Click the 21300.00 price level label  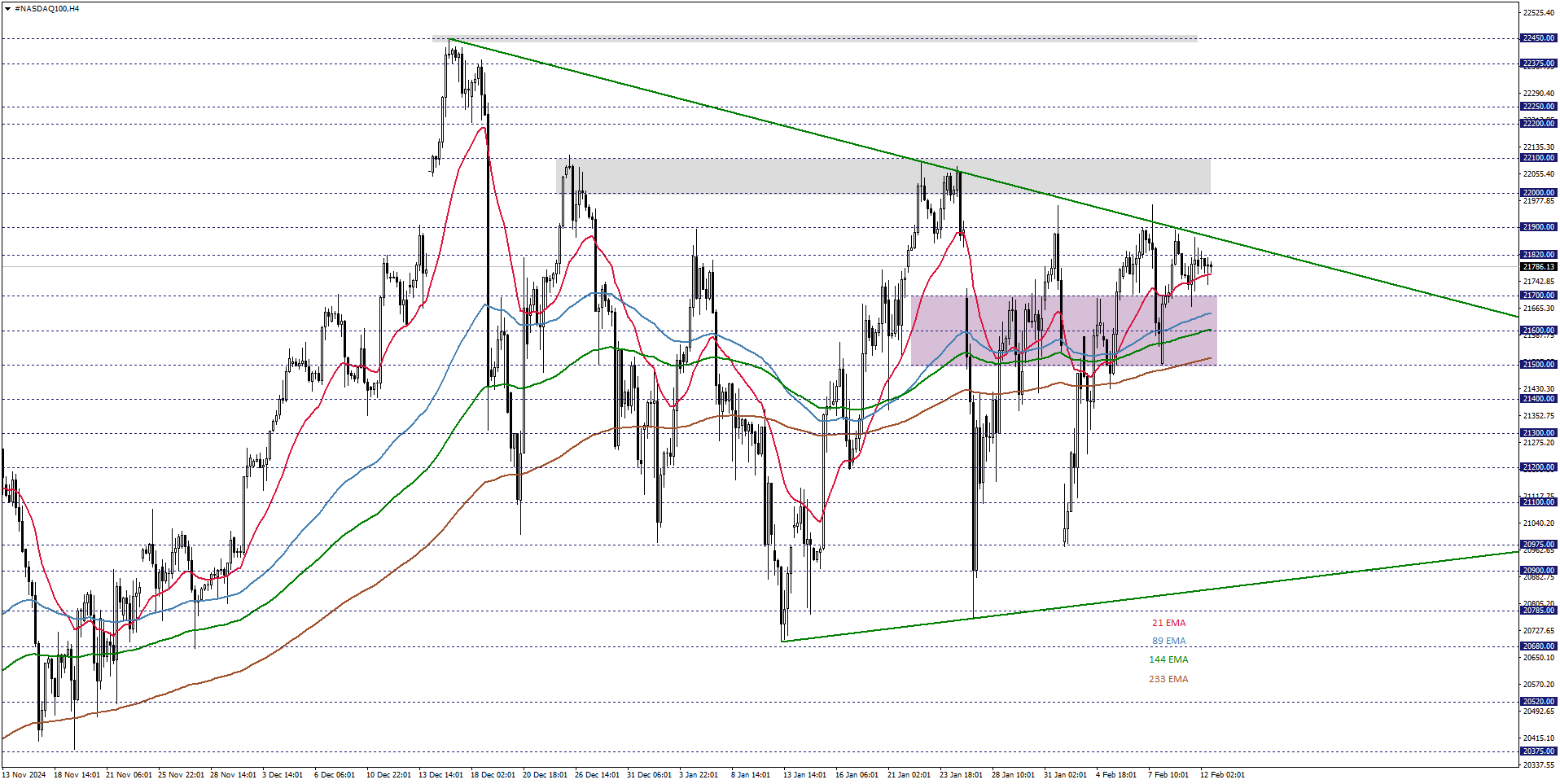click(x=1539, y=433)
